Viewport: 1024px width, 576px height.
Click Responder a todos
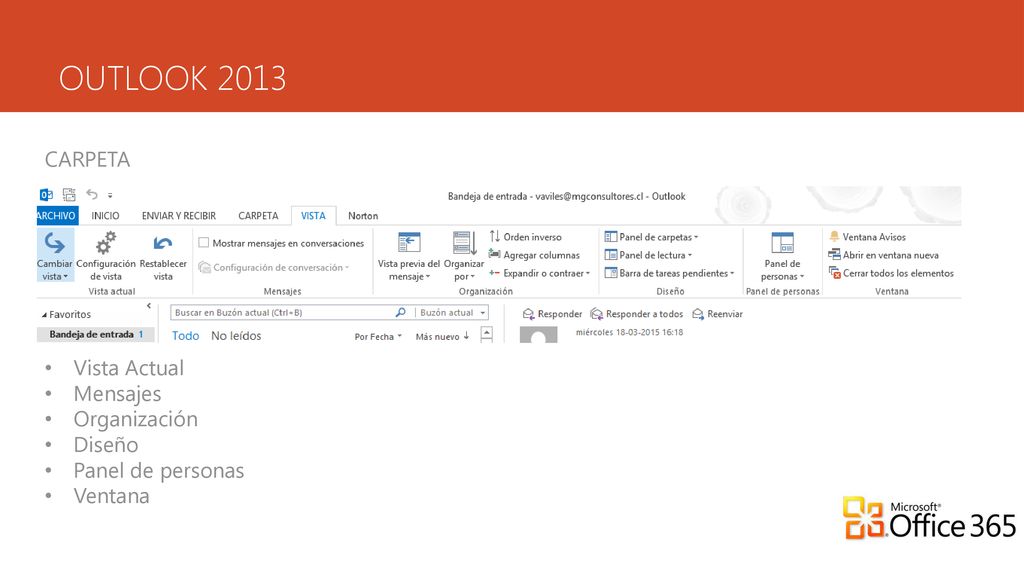pos(637,314)
